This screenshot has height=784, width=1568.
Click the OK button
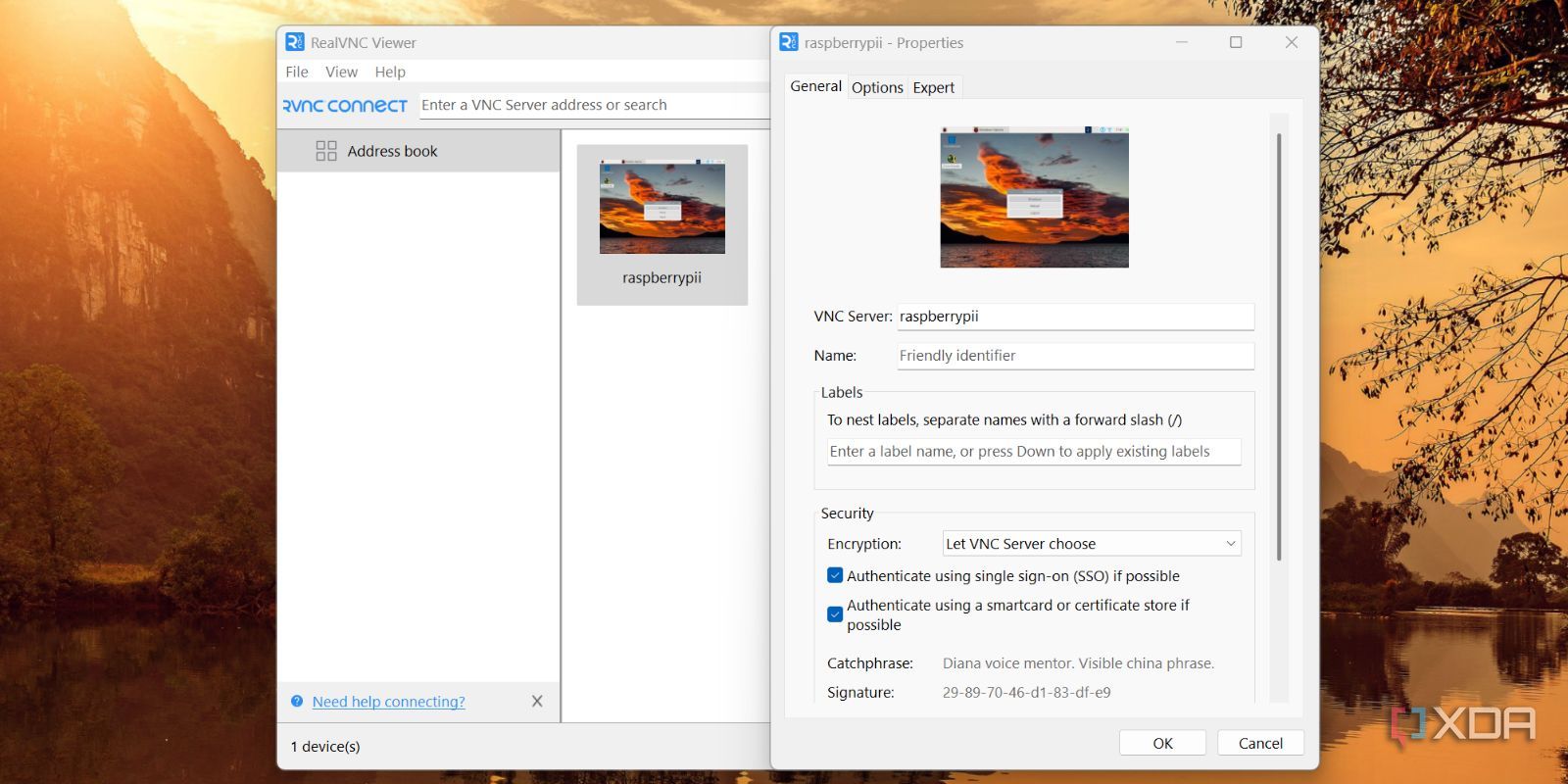click(x=1162, y=743)
